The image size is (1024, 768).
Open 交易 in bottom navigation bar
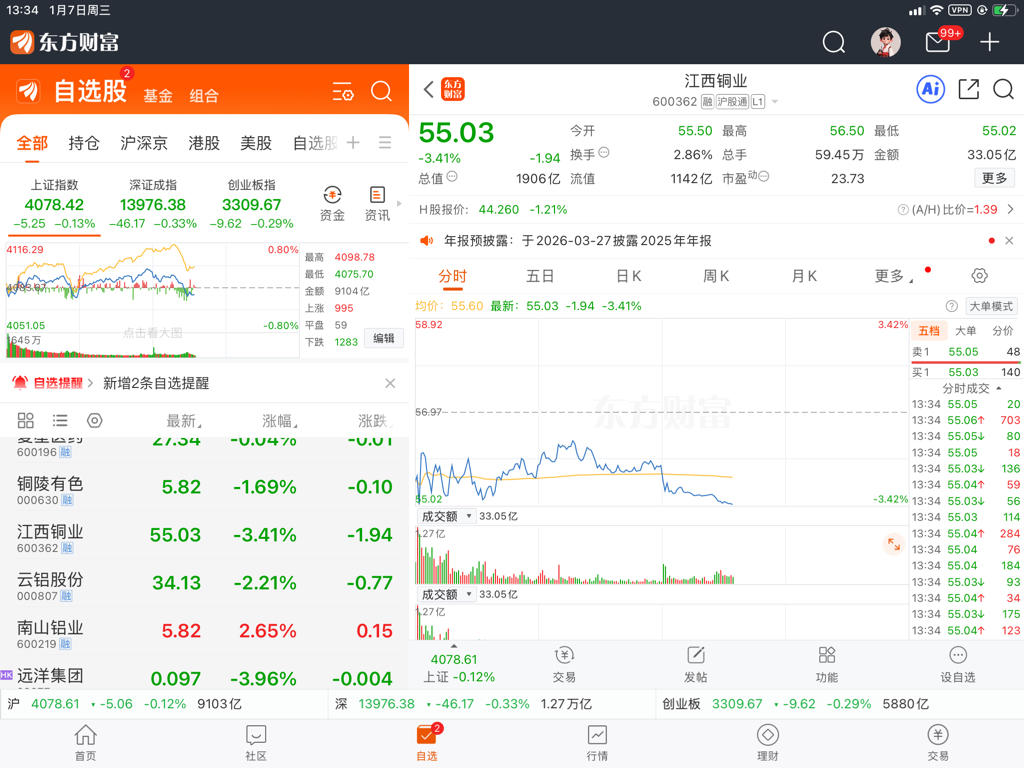pos(938,743)
